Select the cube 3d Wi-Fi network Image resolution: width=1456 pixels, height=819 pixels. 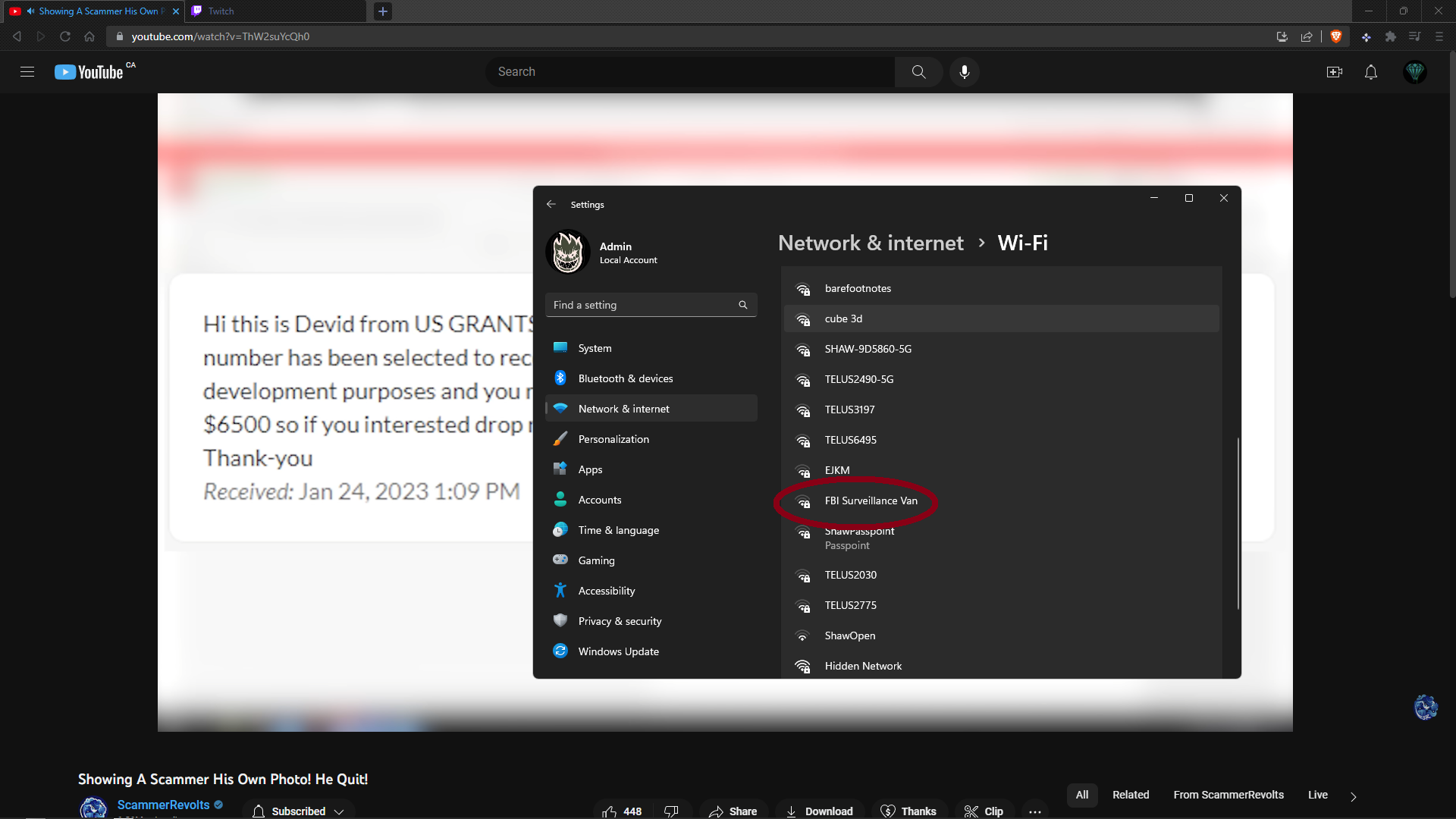[1001, 318]
